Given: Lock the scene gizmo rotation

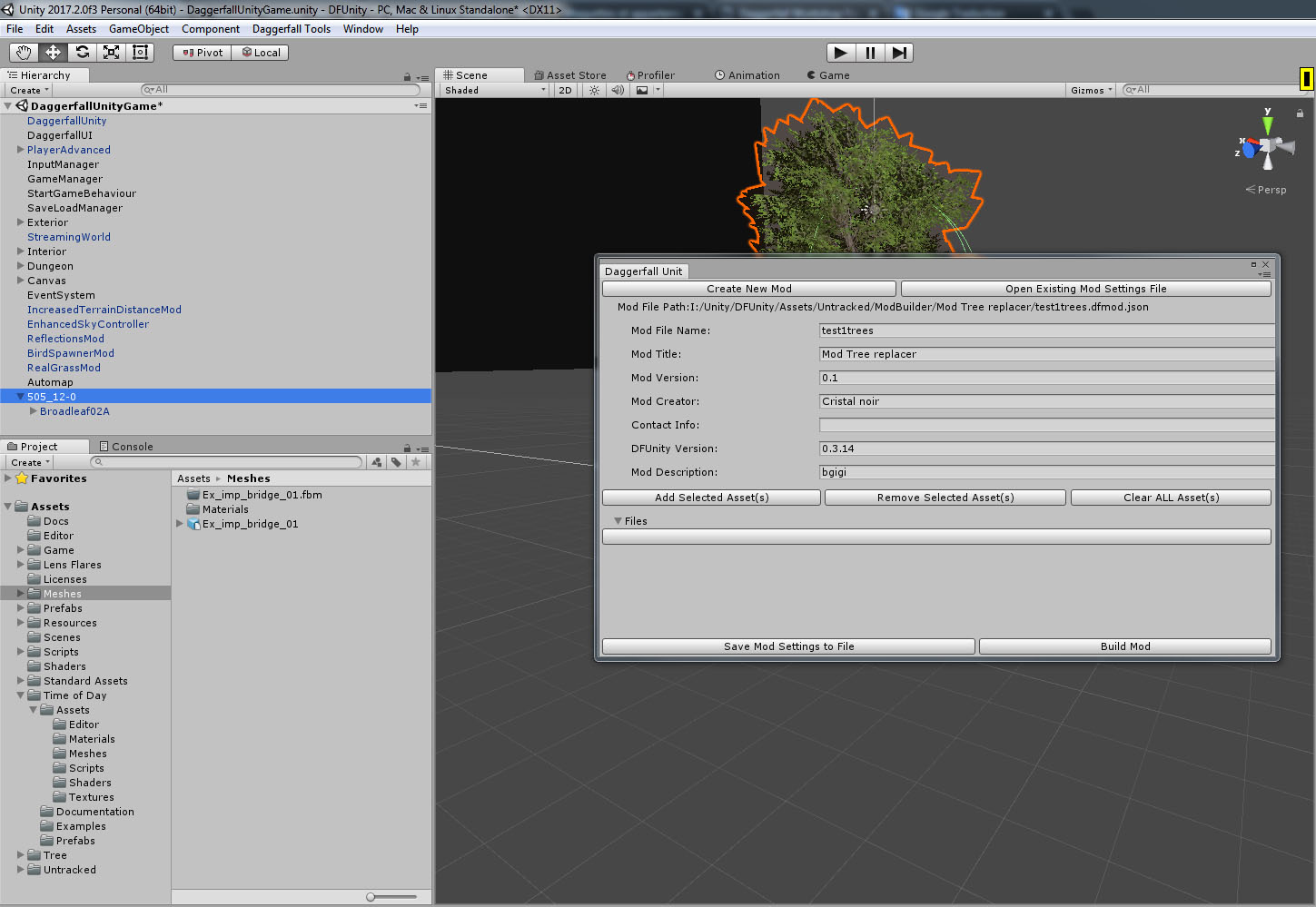Looking at the screenshot, I should 1300,113.
